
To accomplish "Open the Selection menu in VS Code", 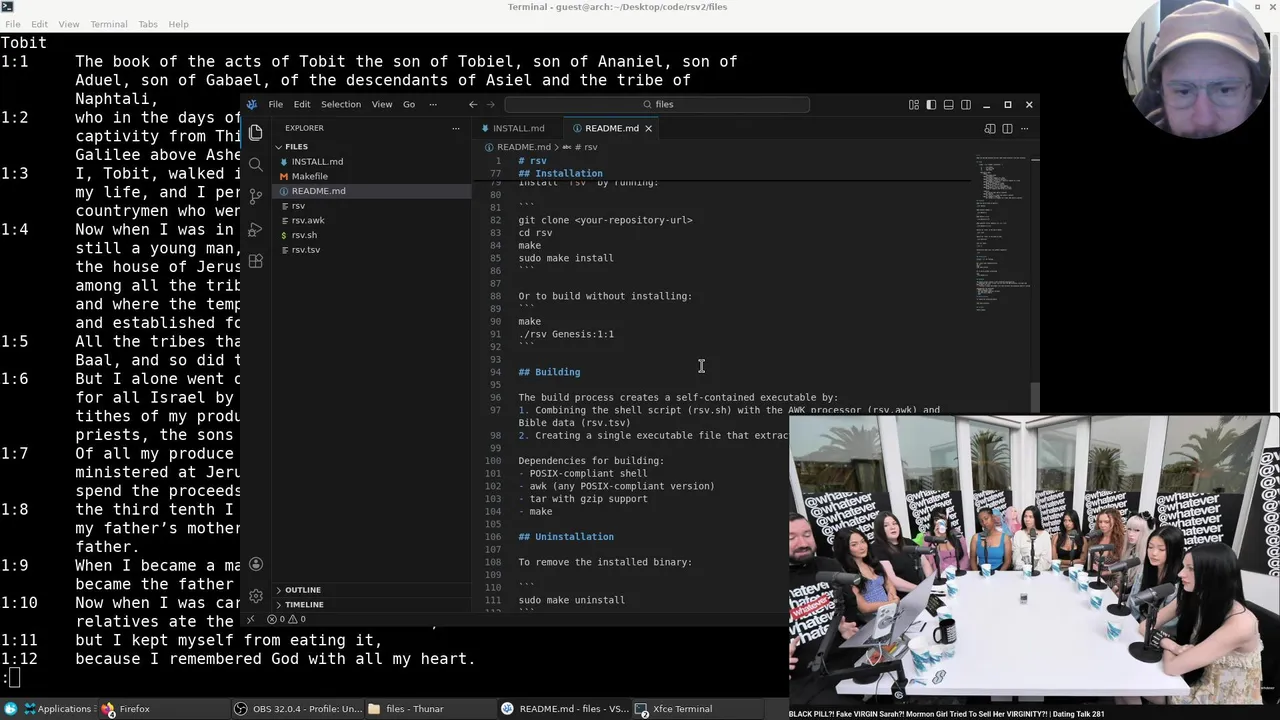I will (341, 104).
